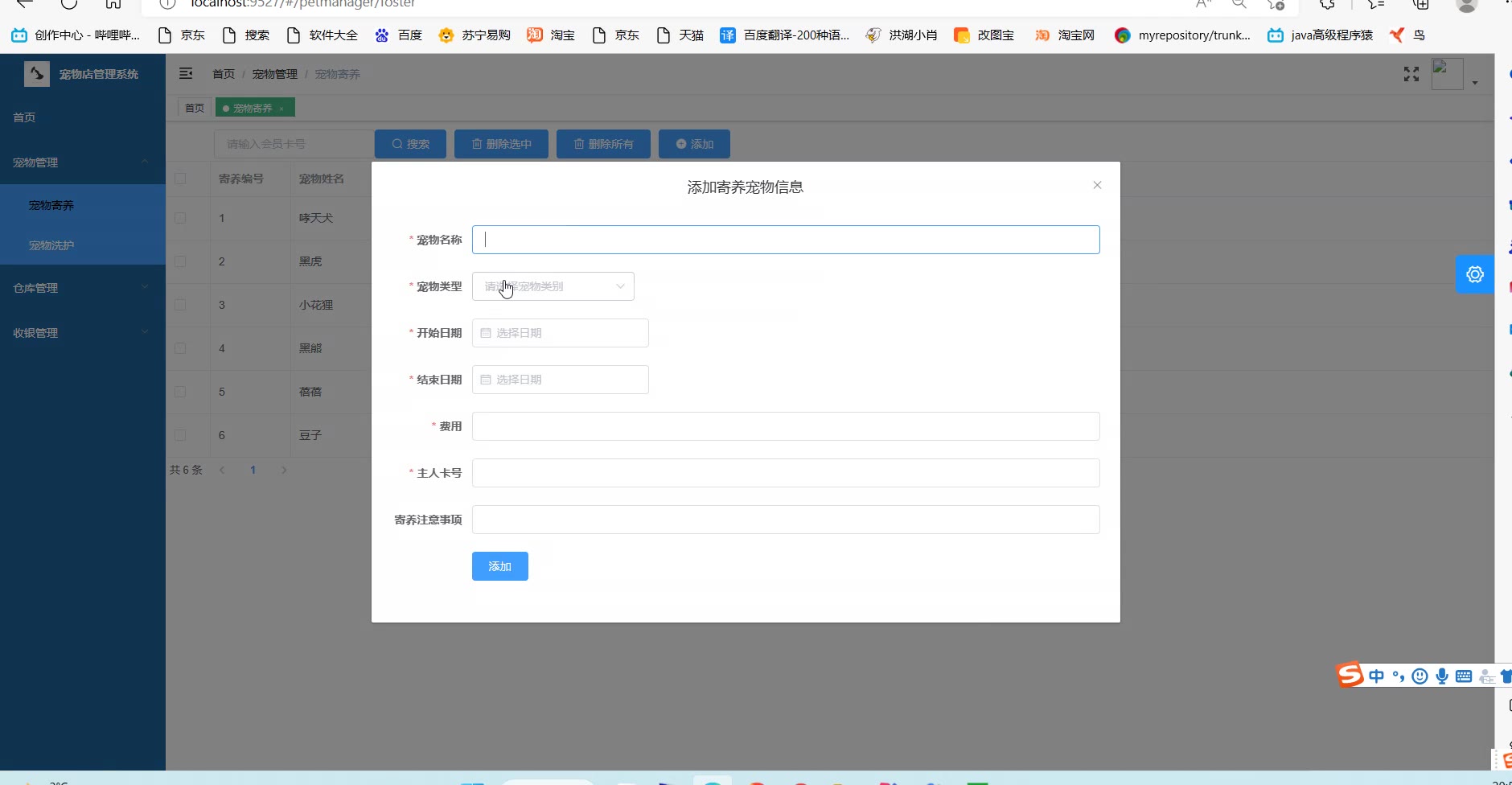Open the myrepository/trunk bookmark
This screenshot has width=1512, height=785.
(1182, 35)
